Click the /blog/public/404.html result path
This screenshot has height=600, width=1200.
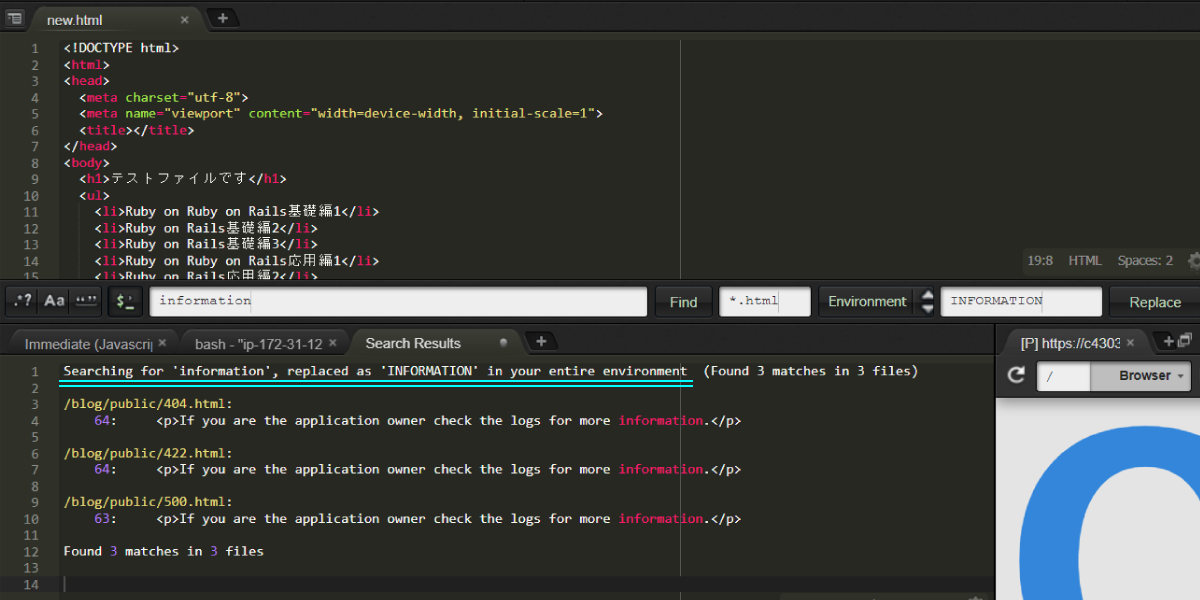tap(148, 404)
